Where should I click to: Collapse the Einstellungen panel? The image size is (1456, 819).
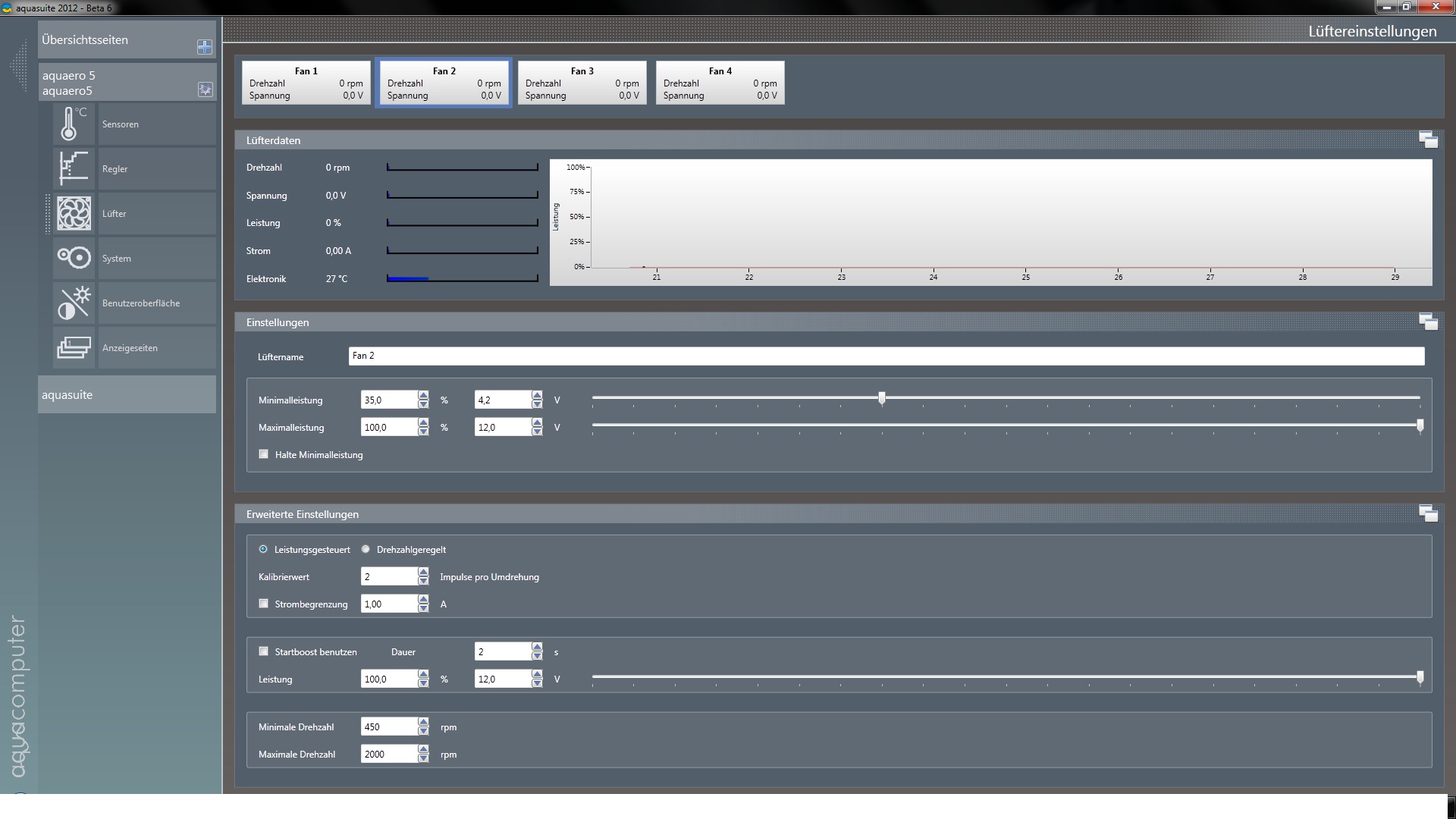(1428, 322)
